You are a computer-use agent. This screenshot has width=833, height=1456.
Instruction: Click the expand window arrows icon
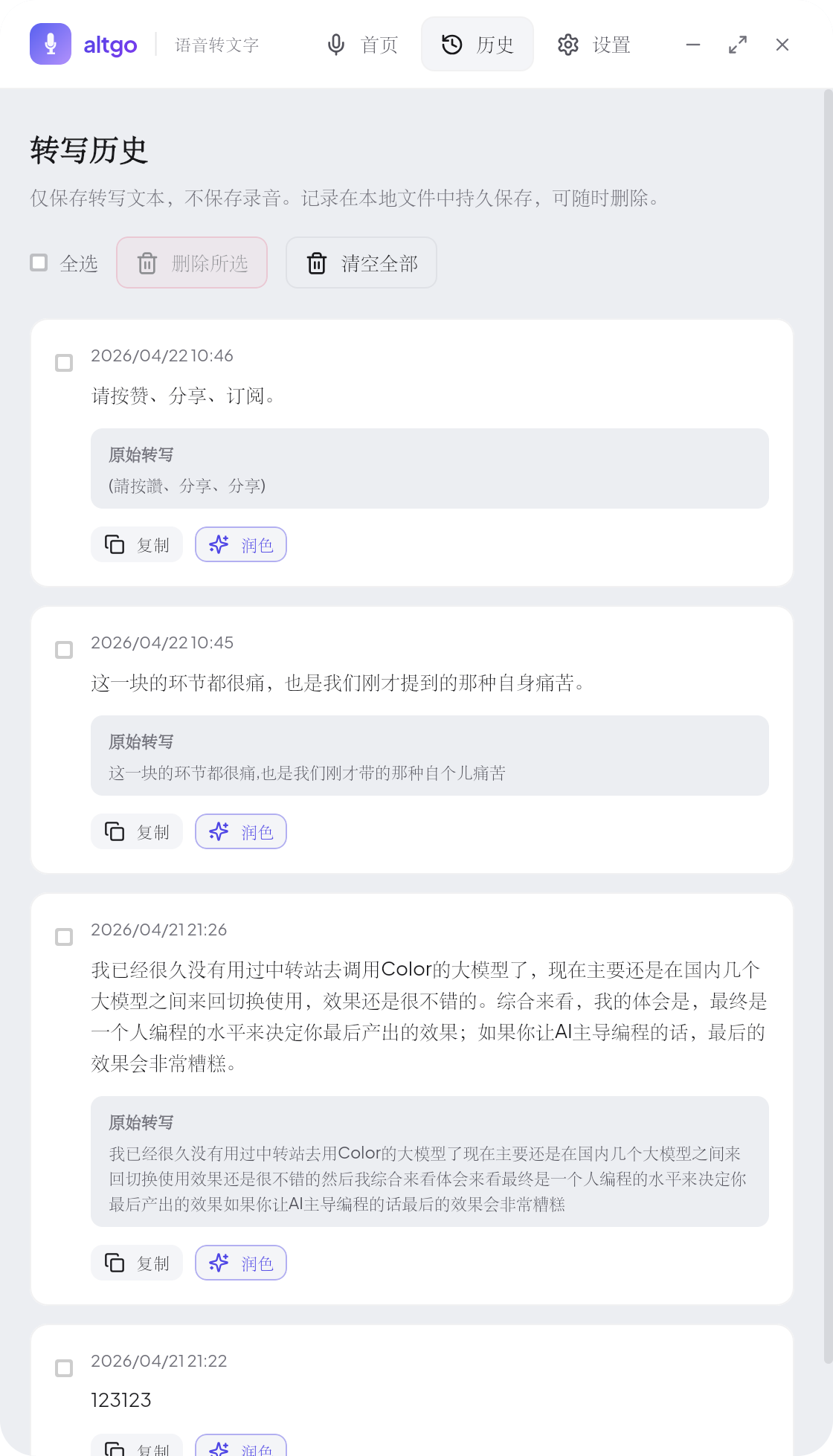pos(738,45)
